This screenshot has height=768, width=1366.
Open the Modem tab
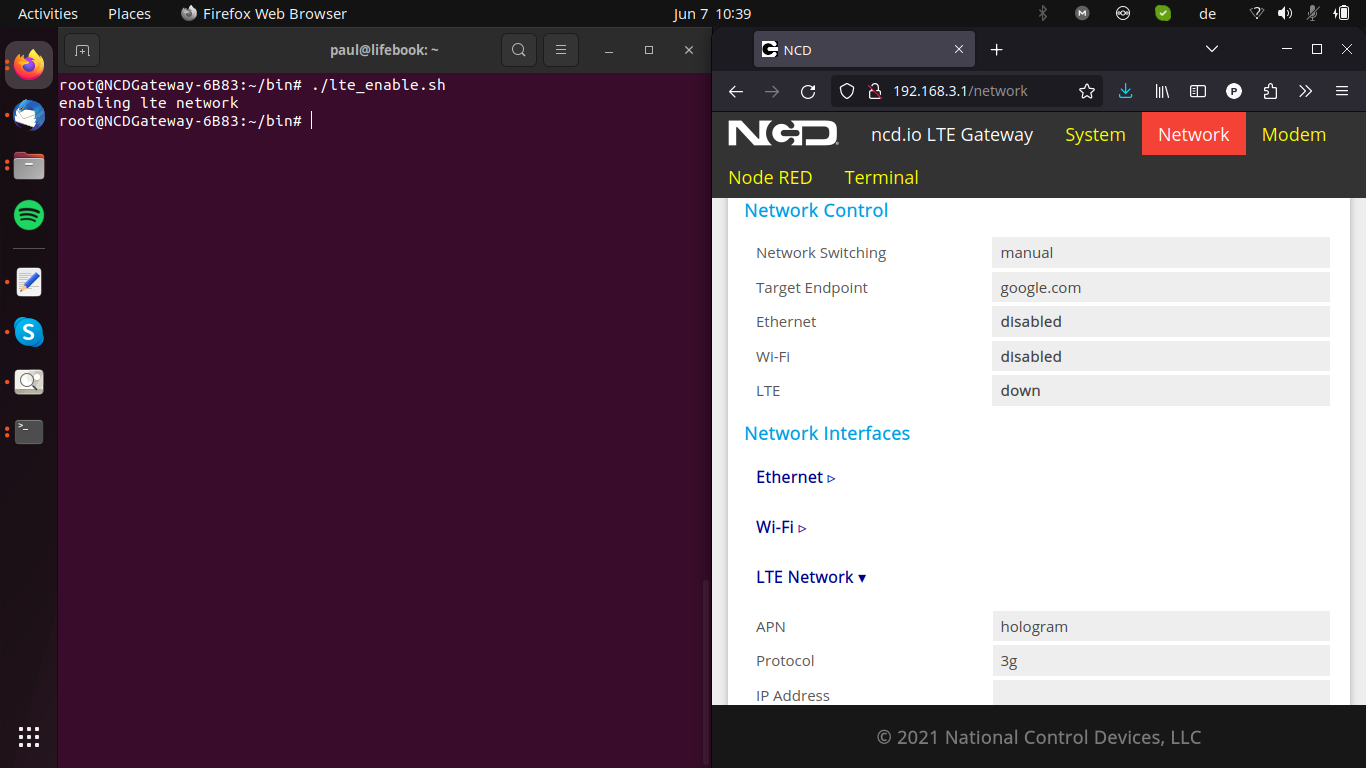click(1294, 134)
